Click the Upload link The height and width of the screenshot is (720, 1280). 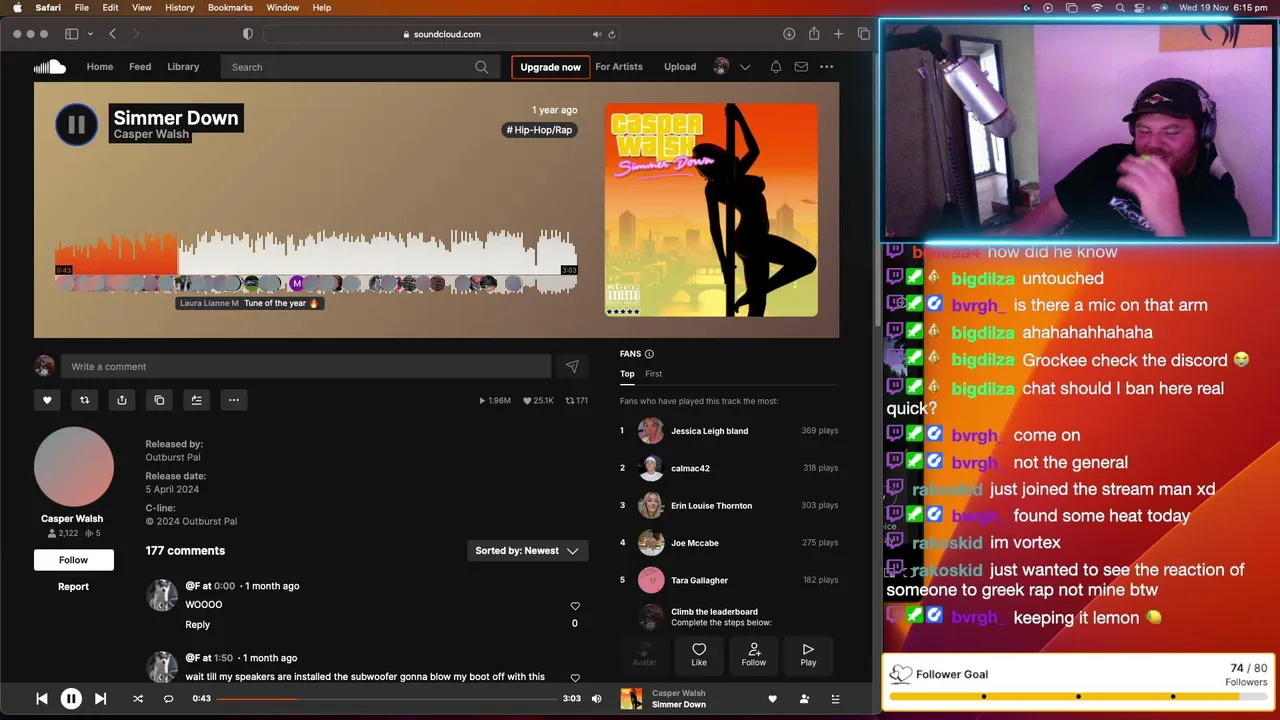680,67
